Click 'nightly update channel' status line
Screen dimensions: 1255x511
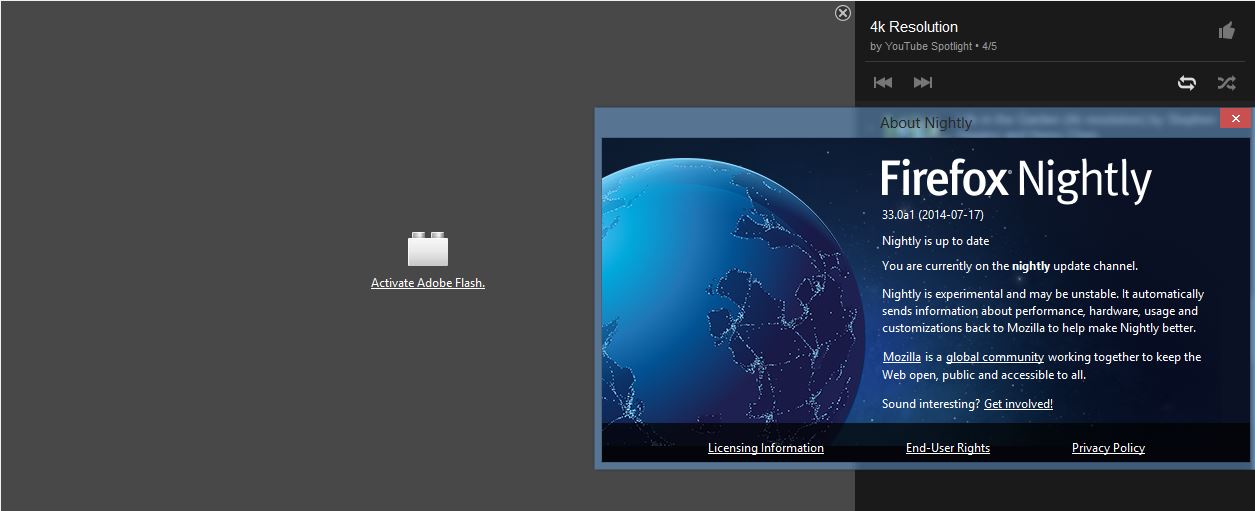pos(1010,266)
